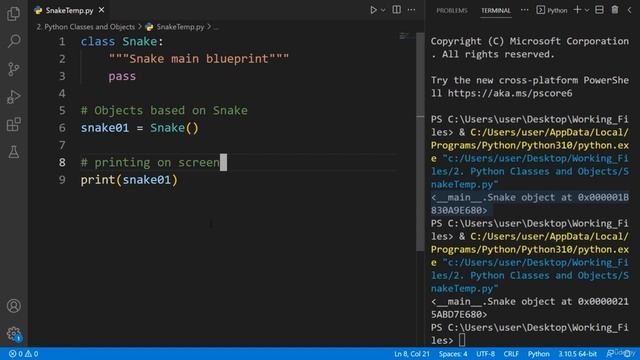Show more panel tabs ellipsis

pyautogui.click(x=524, y=10)
